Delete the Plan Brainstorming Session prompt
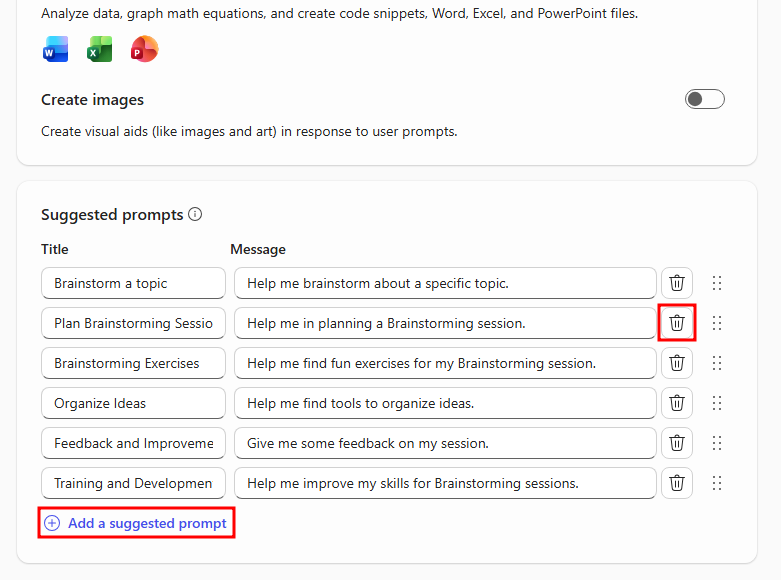This screenshot has width=781, height=580. (677, 323)
